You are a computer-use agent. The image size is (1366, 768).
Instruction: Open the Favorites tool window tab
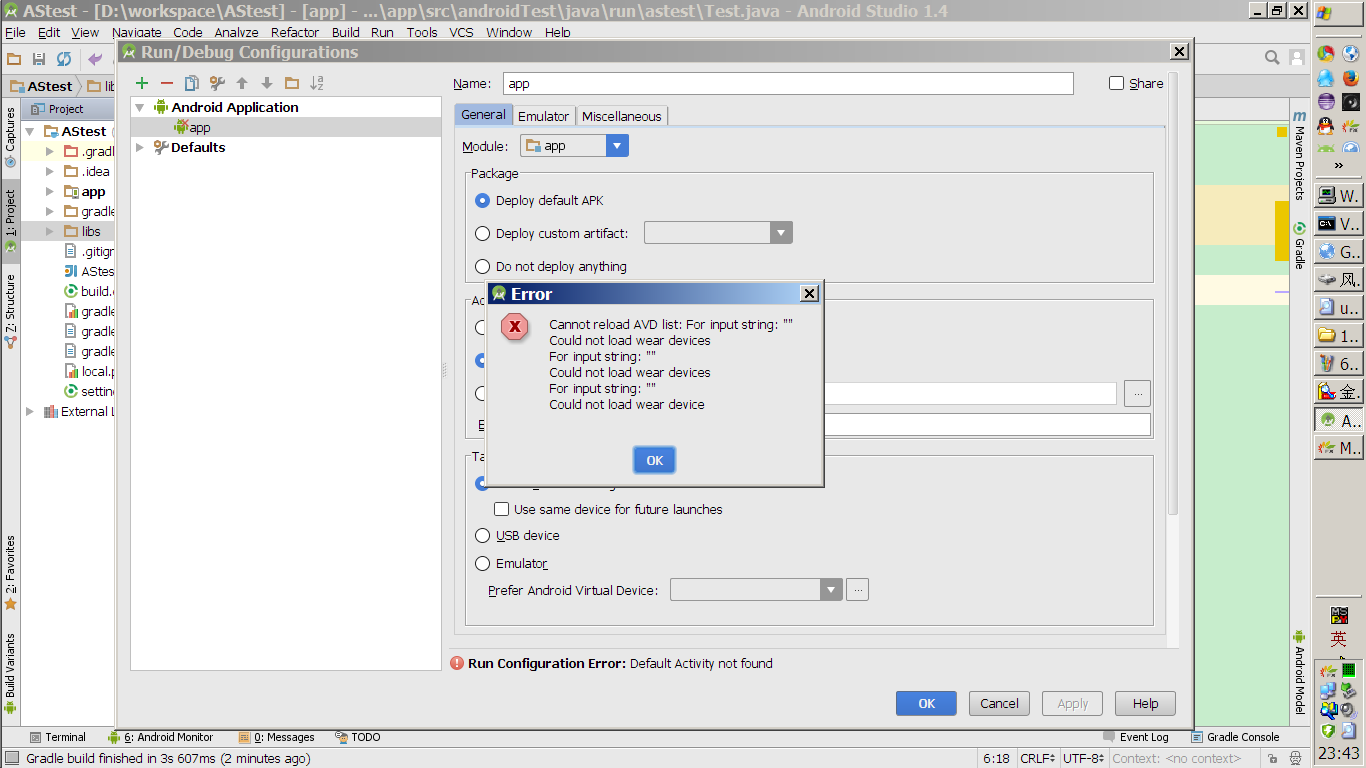(x=10, y=572)
